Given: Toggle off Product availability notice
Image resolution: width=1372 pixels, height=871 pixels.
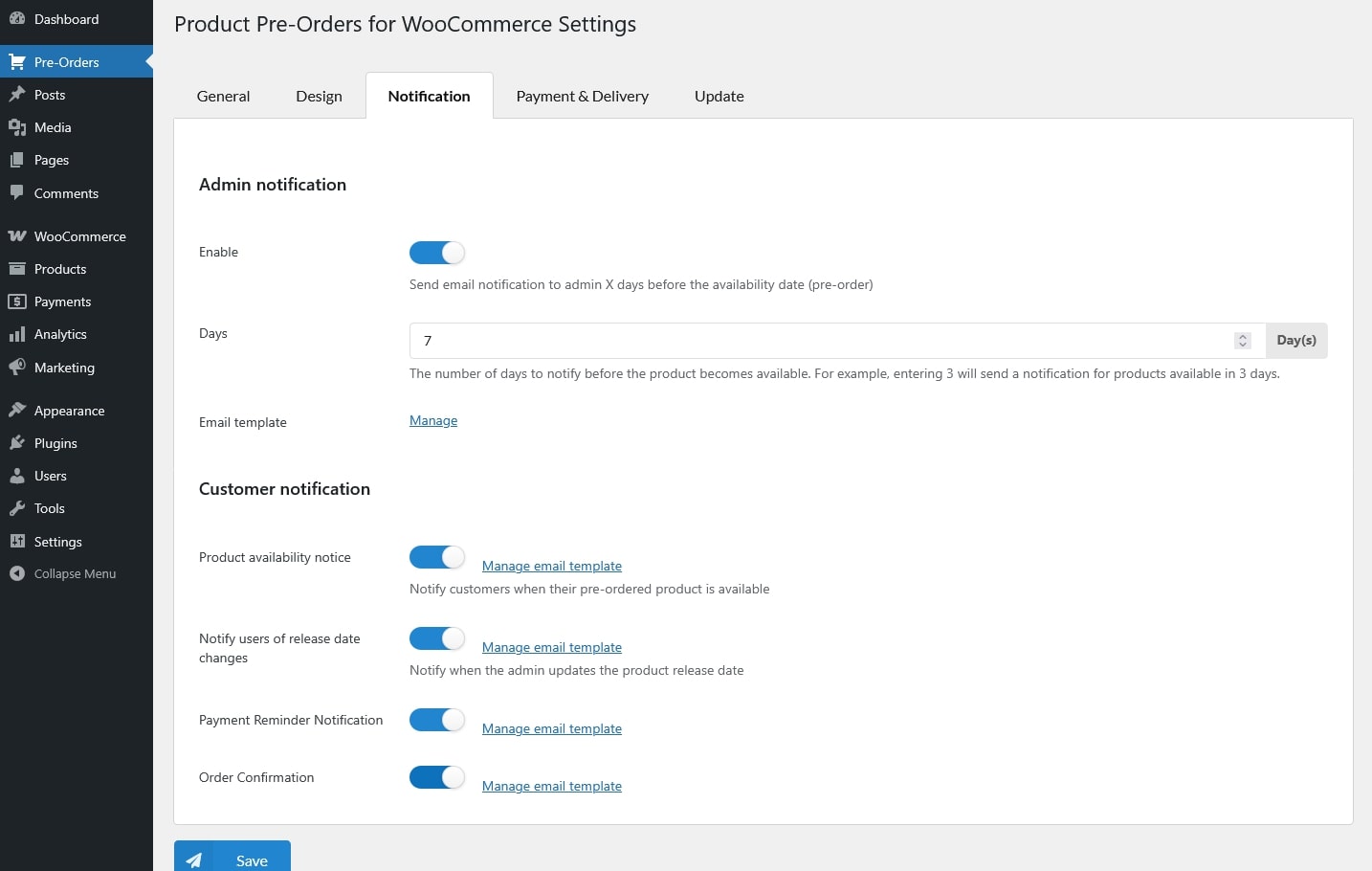Looking at the screenshot, I should point(437,557).
